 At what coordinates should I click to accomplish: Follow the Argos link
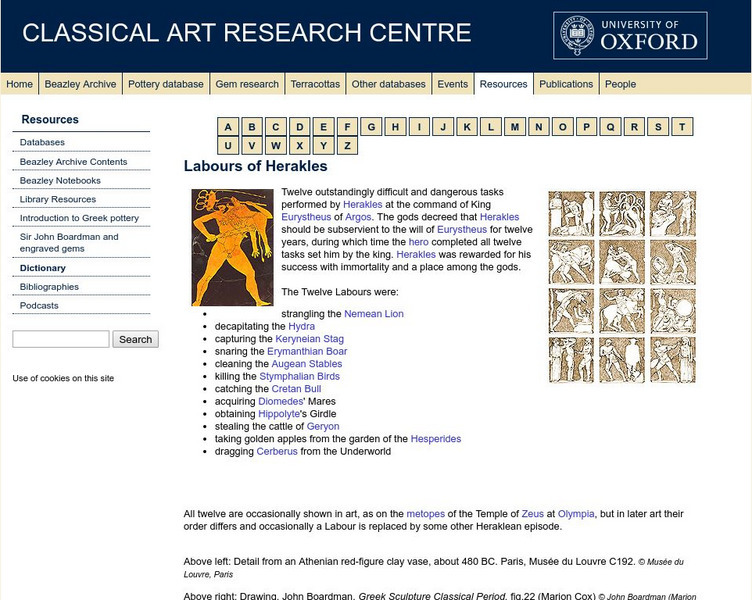click(x=358, y=217)
